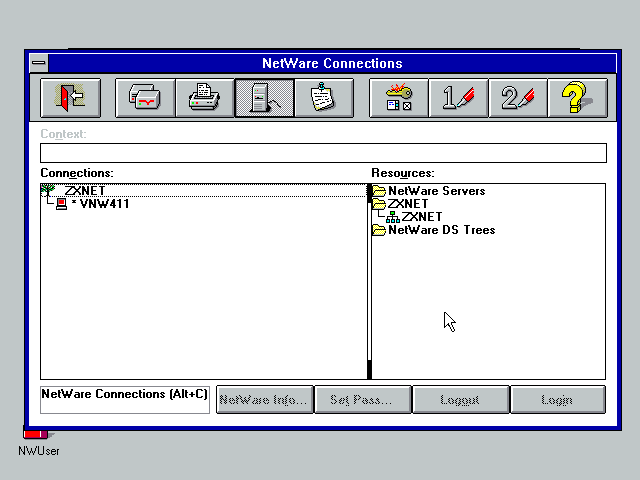
Task: Open the window control menu box
Action: coord(39,63)
